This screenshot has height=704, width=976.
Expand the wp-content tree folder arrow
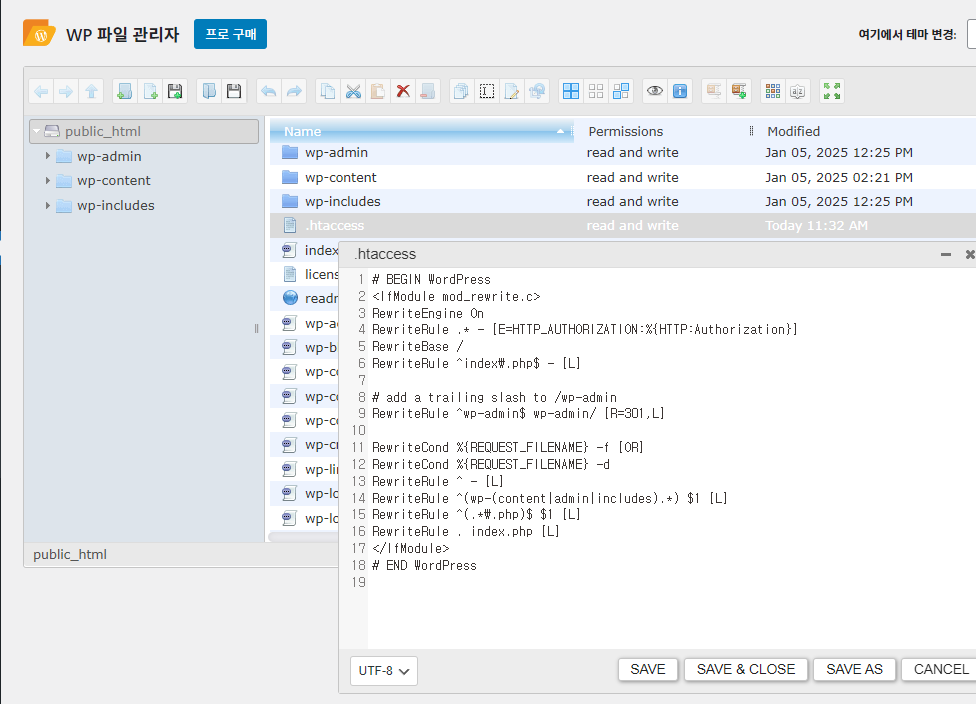pyautogui.click(x=47, y=181)
